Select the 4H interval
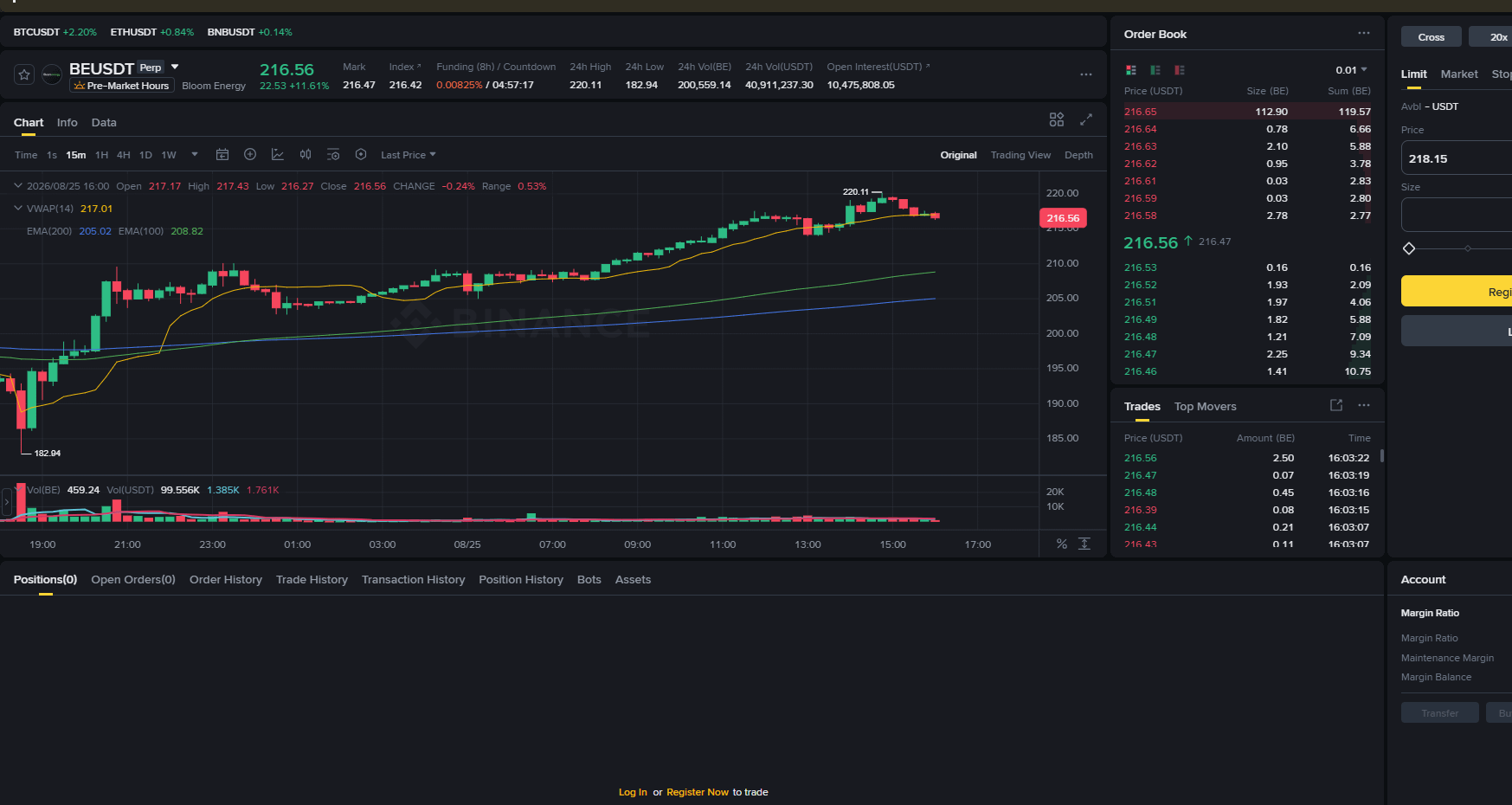This screenshot has height=805, width=1512. 124,155
